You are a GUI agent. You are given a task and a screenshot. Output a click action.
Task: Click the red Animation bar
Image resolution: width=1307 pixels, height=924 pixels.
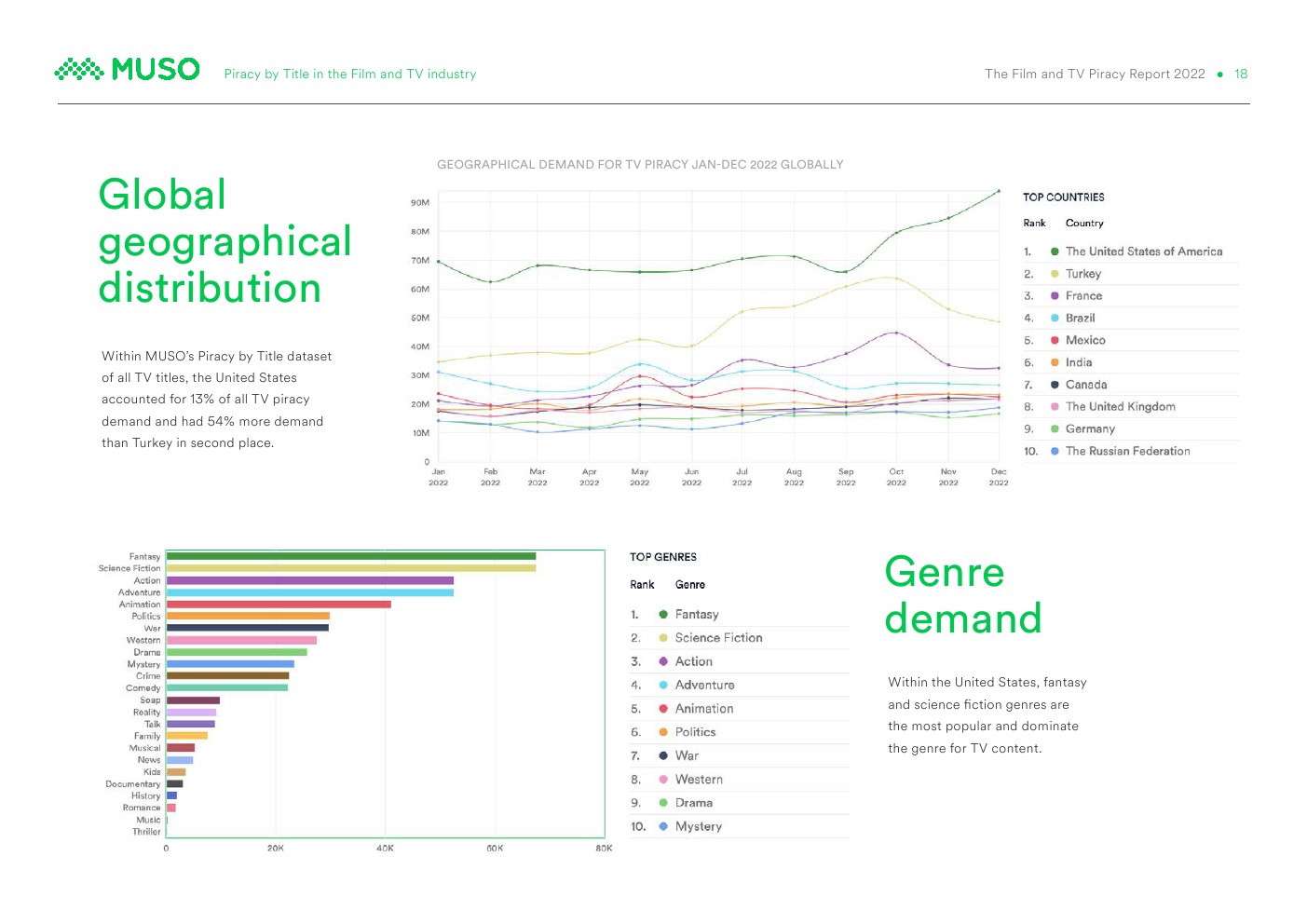click(279, 605)
